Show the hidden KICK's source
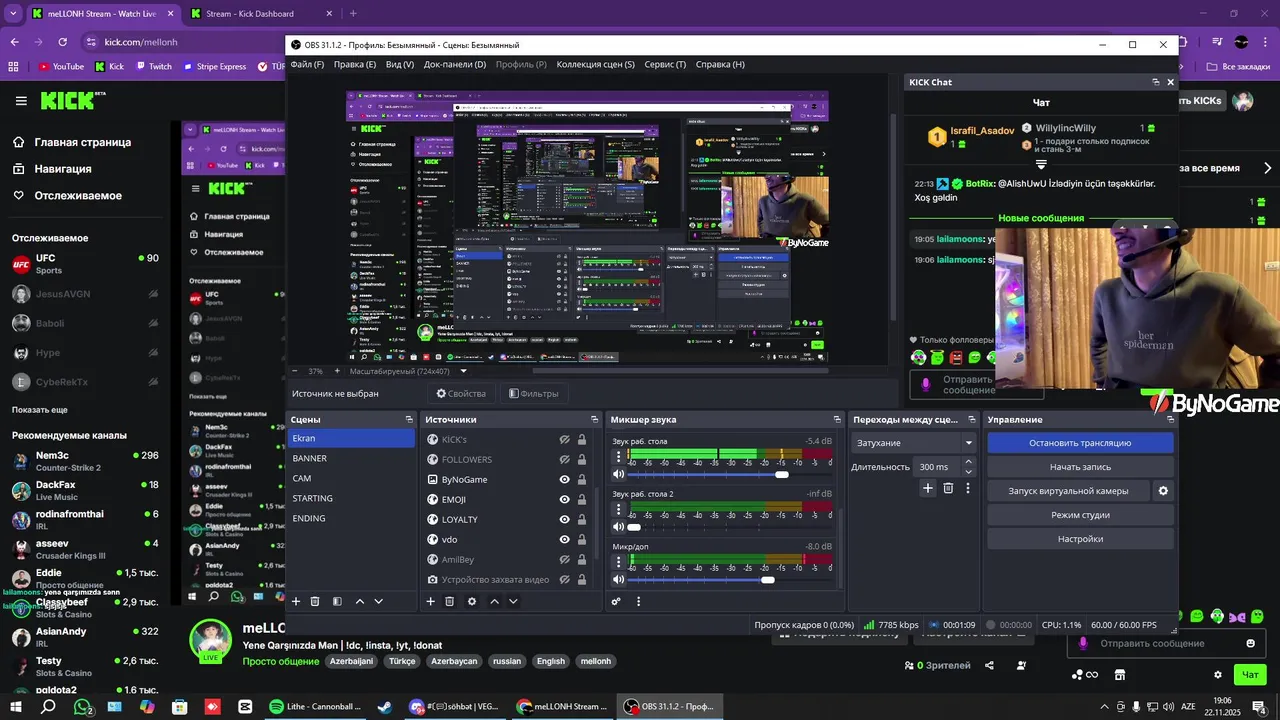1280x720 pixels. [x=564, y=440]
